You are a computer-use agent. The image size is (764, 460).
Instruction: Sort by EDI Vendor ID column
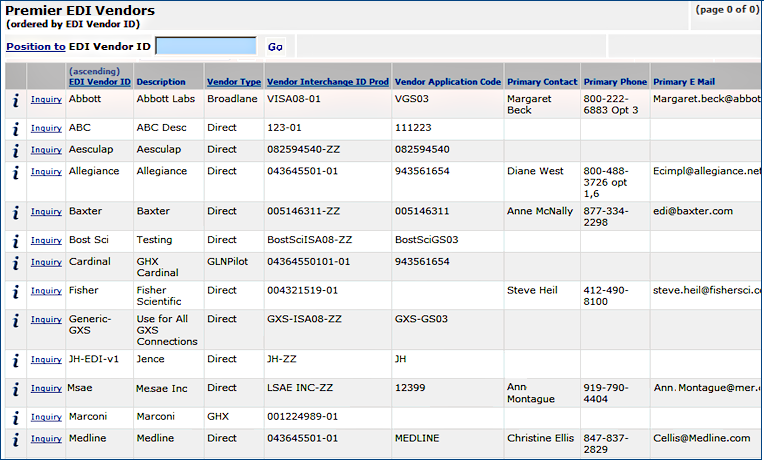pyautogui.click(x=99, y=82)
